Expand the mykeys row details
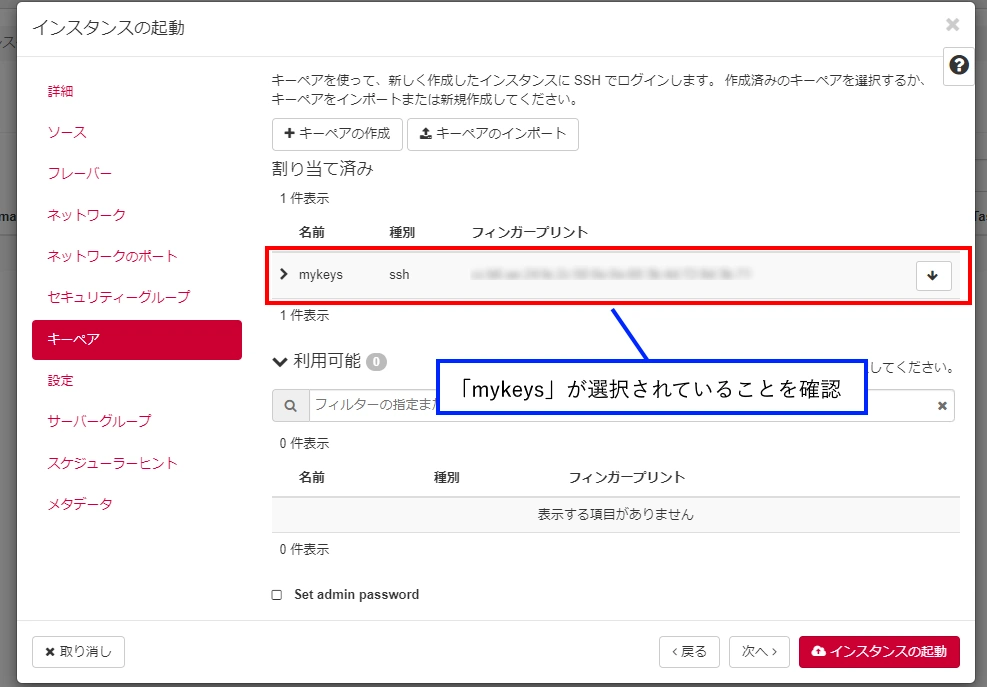This screenshot has width=987, height=687. click(x=284, y=274)
